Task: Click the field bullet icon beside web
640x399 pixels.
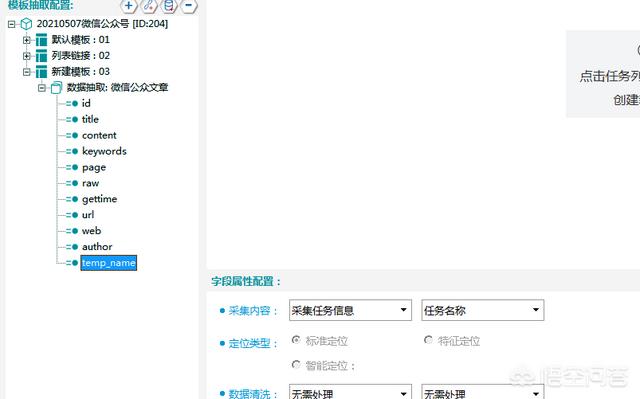Action: [x=72, y=231]
